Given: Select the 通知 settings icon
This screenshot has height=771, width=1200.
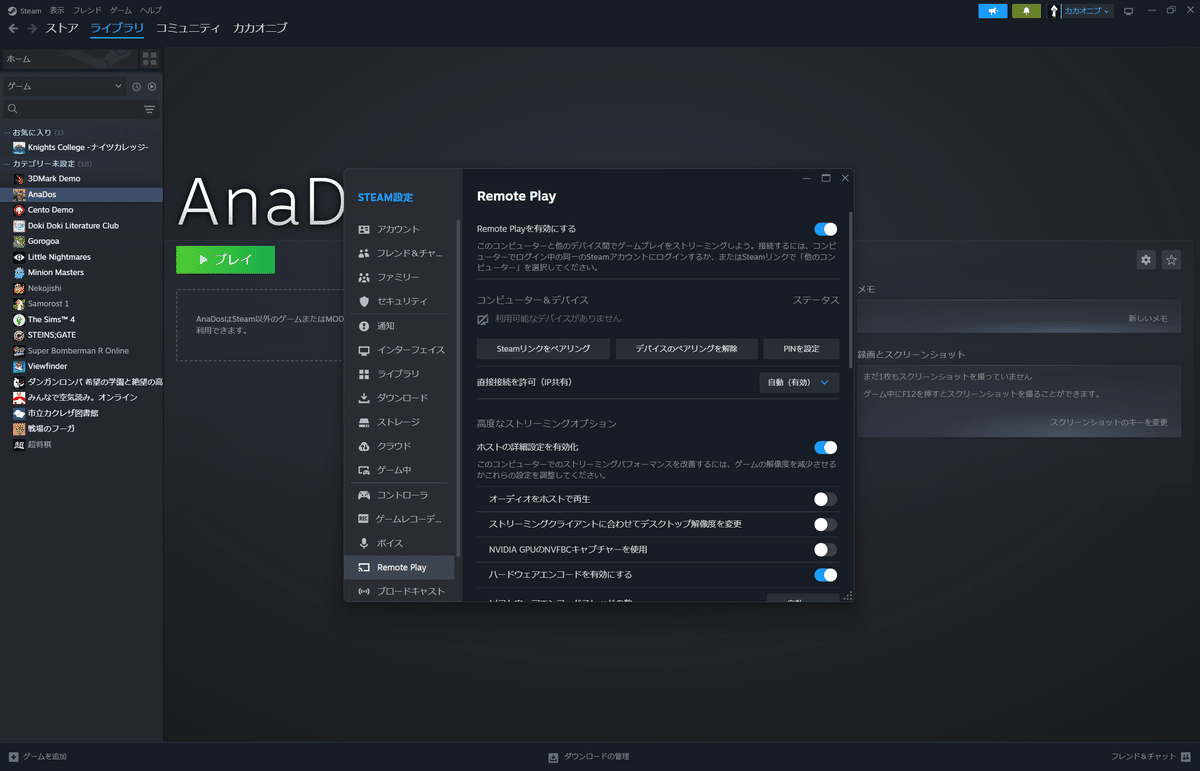Looking at the screenshot, I should point(364,326).
